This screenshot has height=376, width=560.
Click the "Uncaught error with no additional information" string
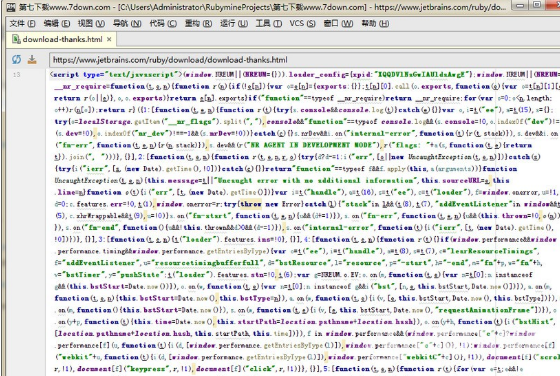tap(315, 180)
